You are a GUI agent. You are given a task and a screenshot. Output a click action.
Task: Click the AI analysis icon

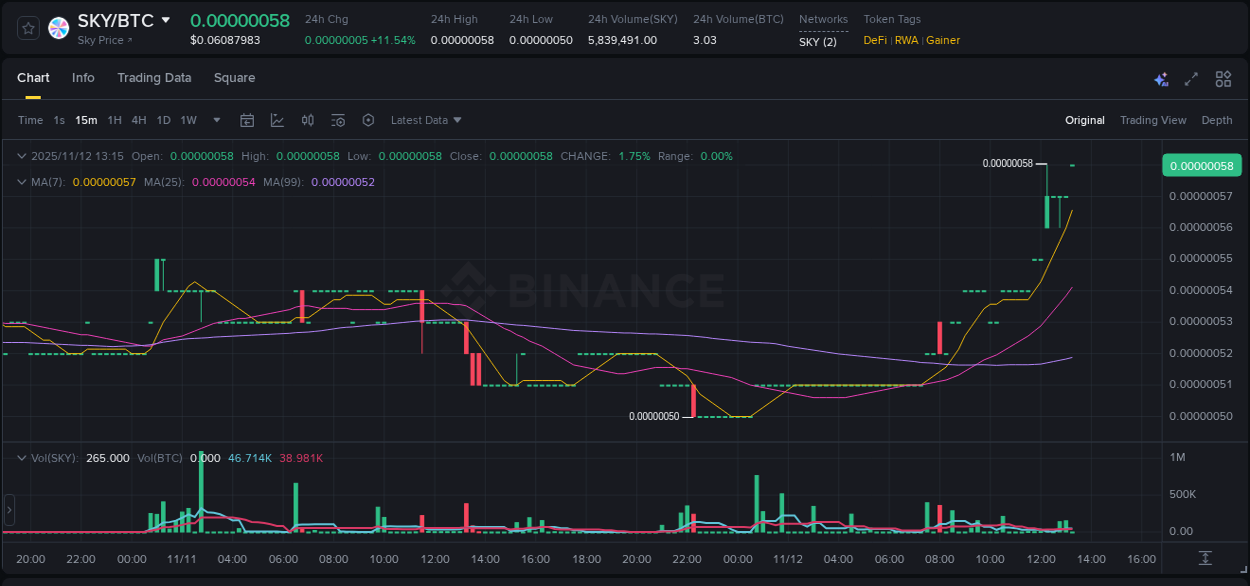[1161, 78]
